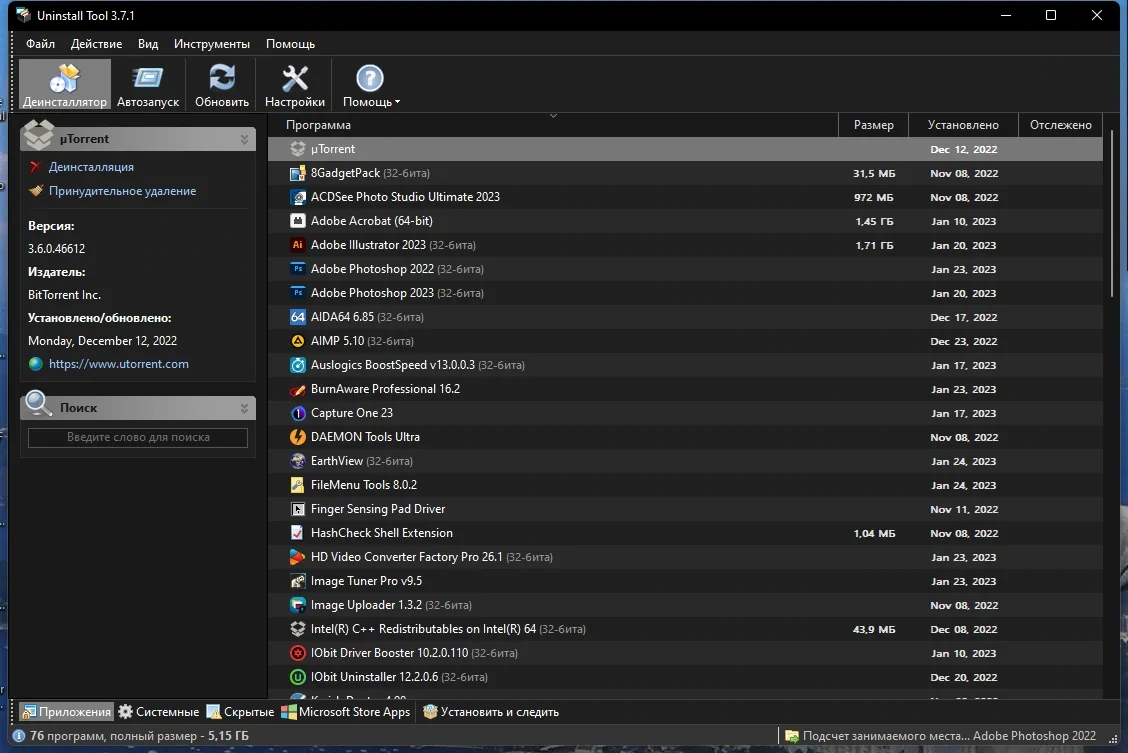This screenshot has width=1128, height=753.
Task: Click Подсчет занимаемого места status text
Action: pyautogui.click(x=949, y=736)
